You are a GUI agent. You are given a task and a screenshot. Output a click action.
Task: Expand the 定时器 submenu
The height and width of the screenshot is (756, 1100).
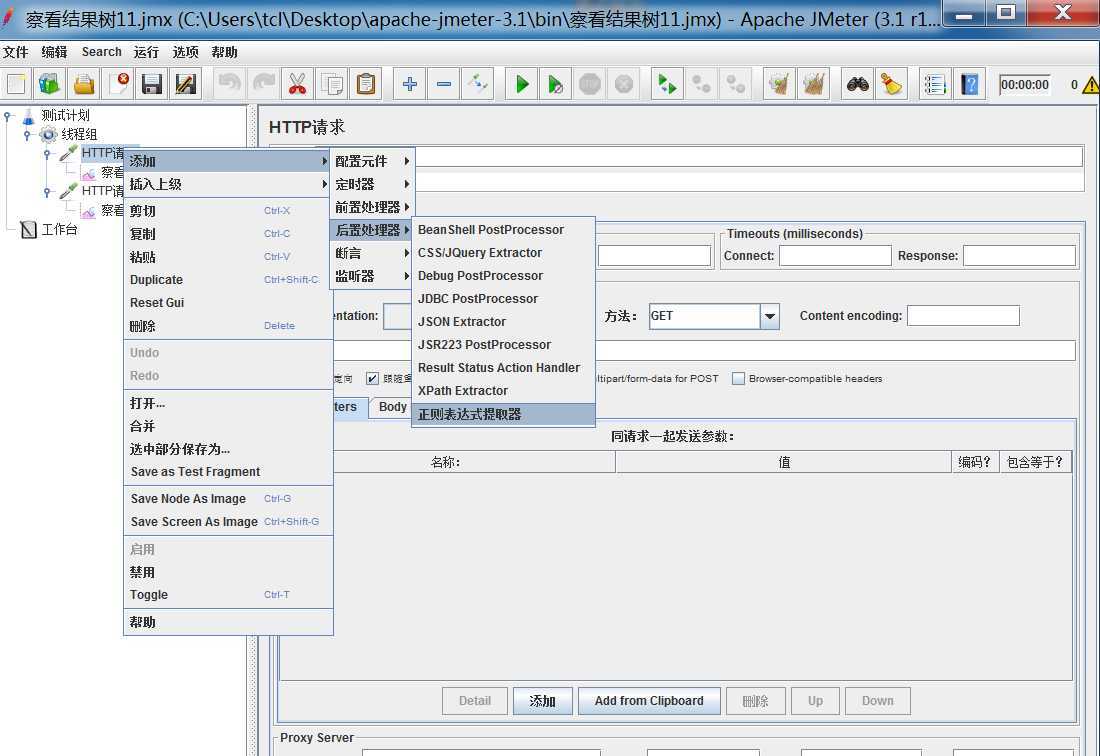pyautogui.click(x=373, y=184)
